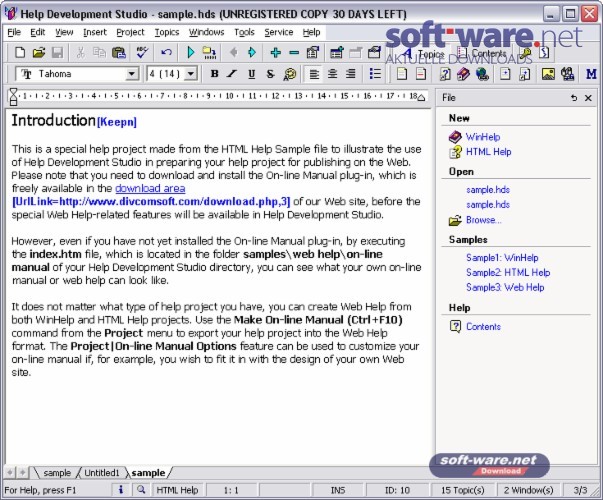Toggle underline formatting
603x500 pixels.
(x=252, y=73)
